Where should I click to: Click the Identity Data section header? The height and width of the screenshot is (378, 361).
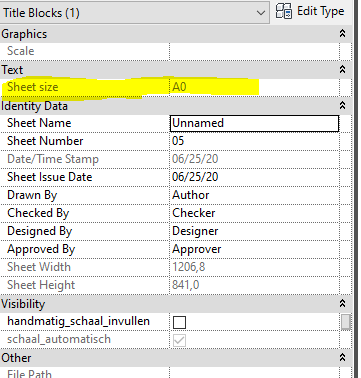(x=176, y=106)
